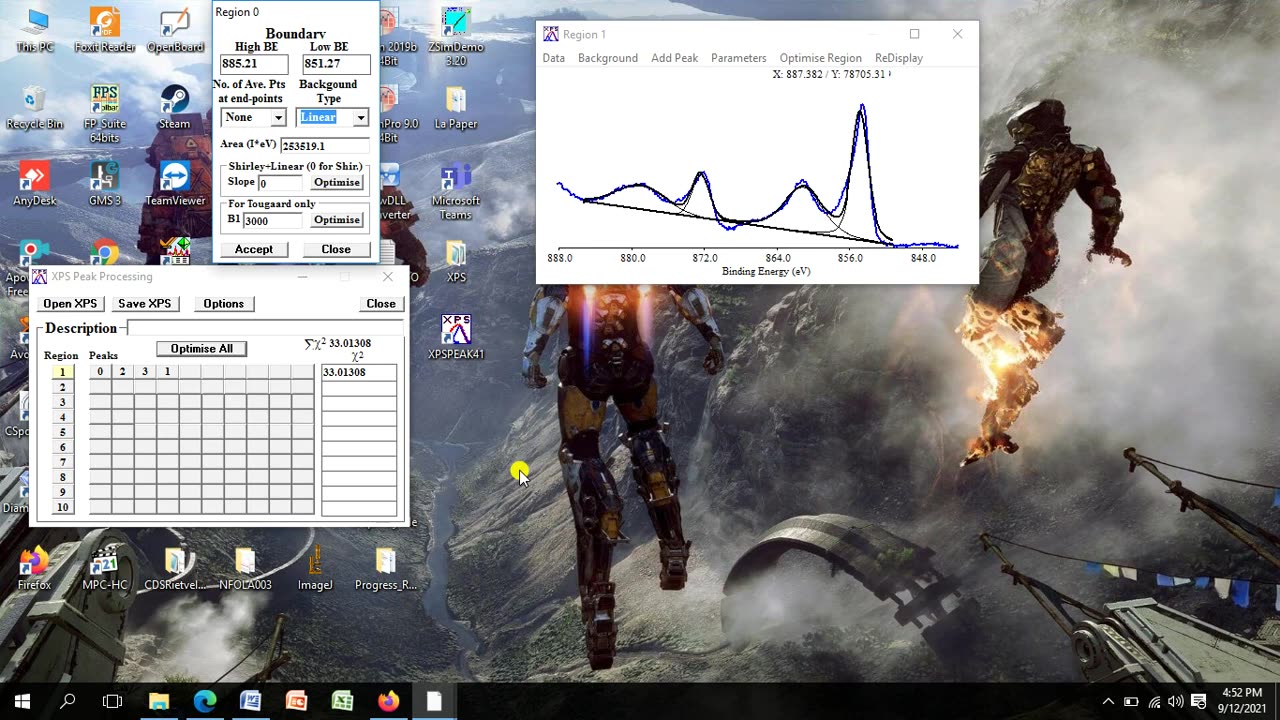Open Options in XPS Peak Processing
This screenshot has height=720, width=1280.
pos(224,303)
